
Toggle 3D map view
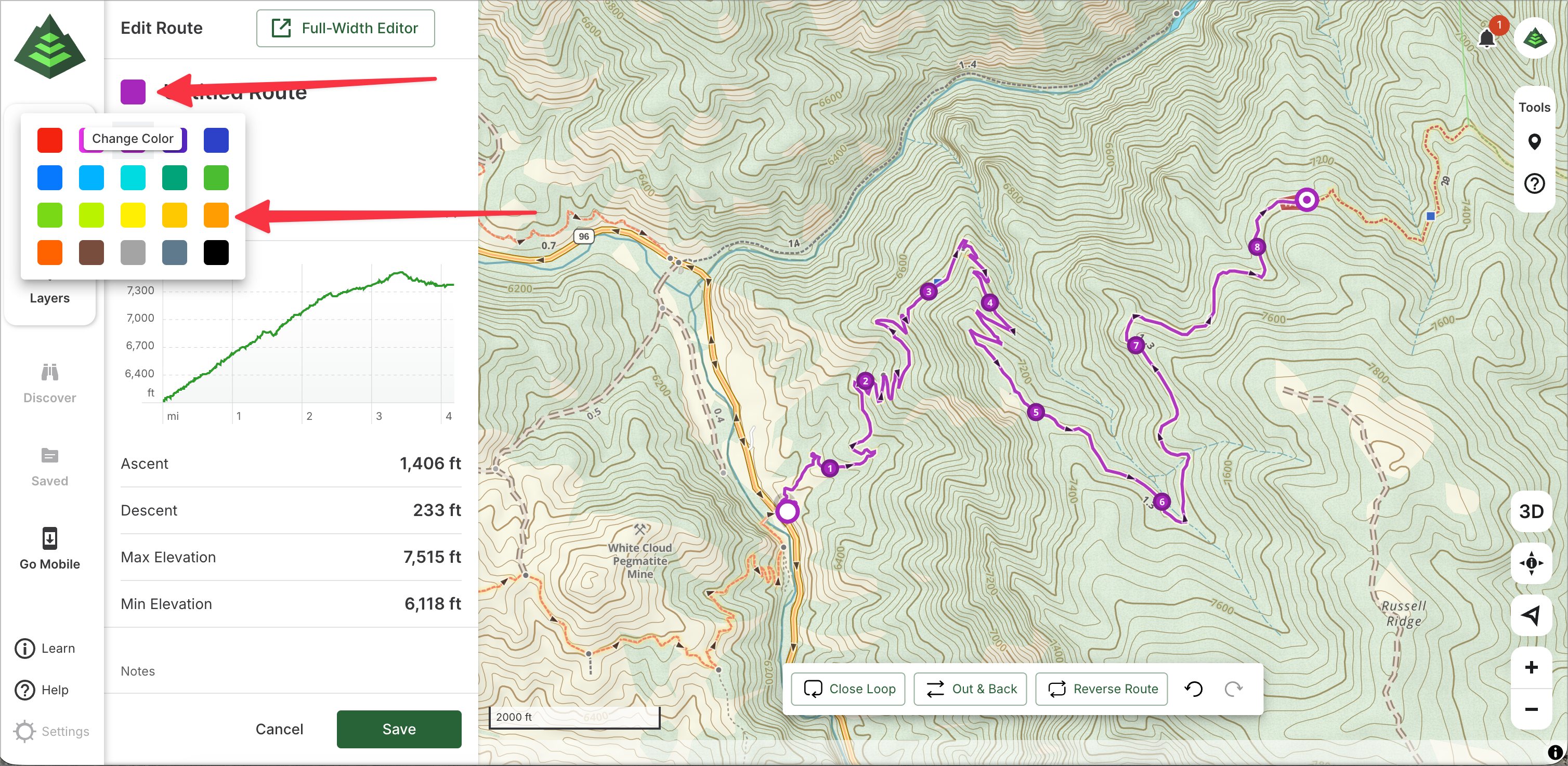[1531, 511]
